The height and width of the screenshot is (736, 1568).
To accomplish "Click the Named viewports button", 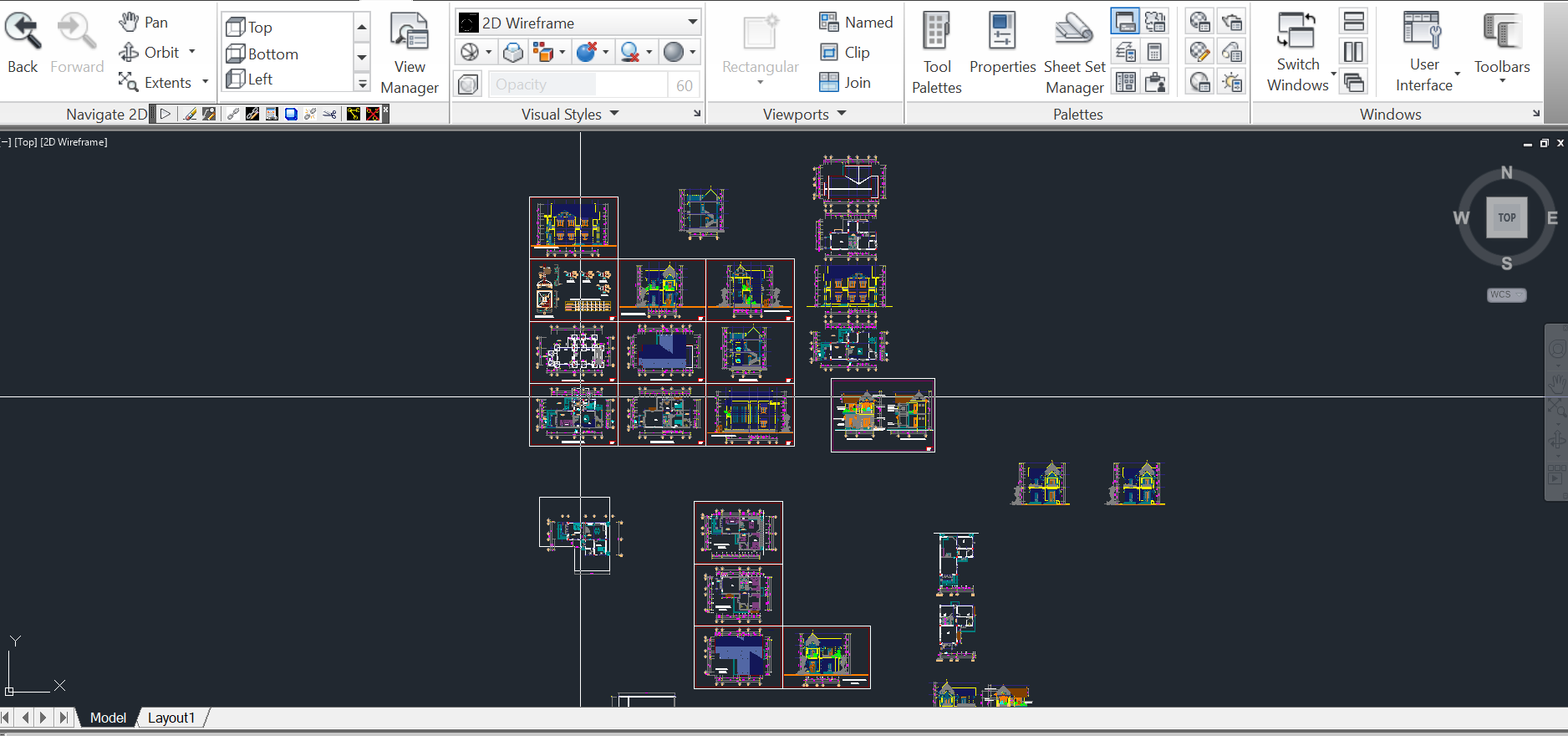I will click(857, 23).
